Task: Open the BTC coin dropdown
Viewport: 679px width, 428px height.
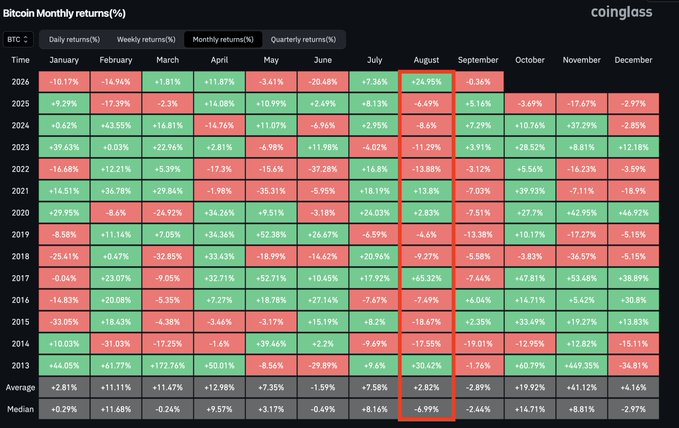Action: pos(18,39)
